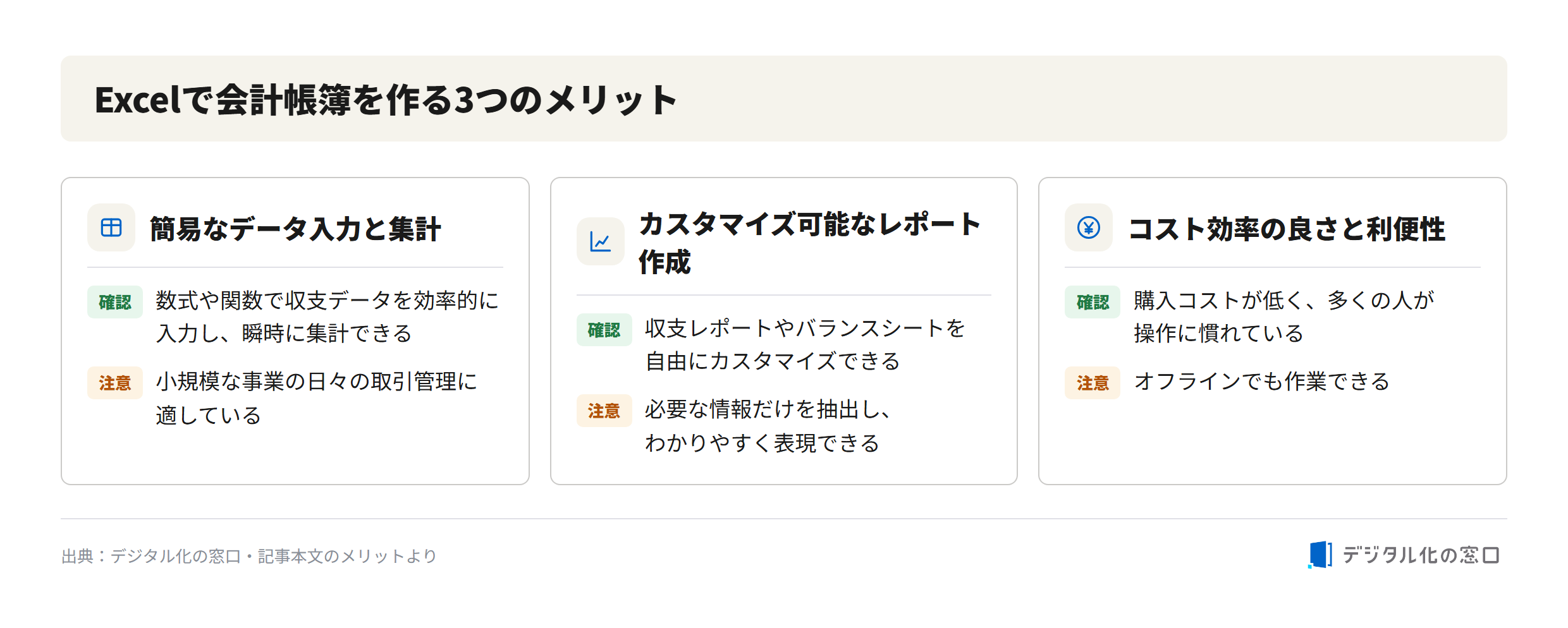The image size is (1568, 628).
Task: Click the text 操作に慣れている
Action: tap(1218, 334)
